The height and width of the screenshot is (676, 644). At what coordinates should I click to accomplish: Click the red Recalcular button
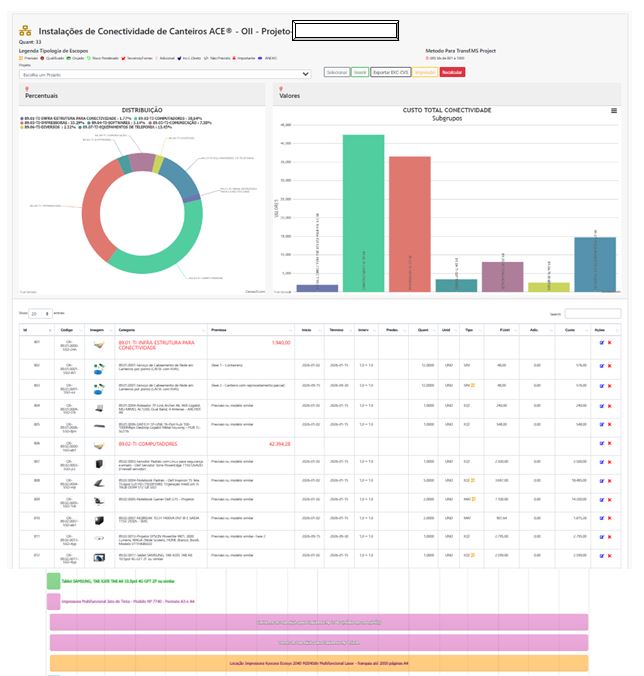pyautogui.click(x=452, y=73)
